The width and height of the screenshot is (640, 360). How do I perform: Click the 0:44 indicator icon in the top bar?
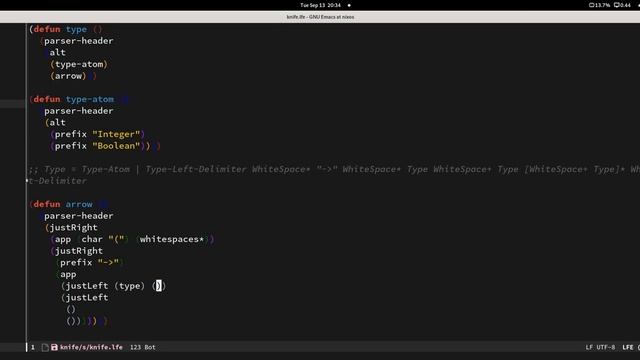point(616,5)
